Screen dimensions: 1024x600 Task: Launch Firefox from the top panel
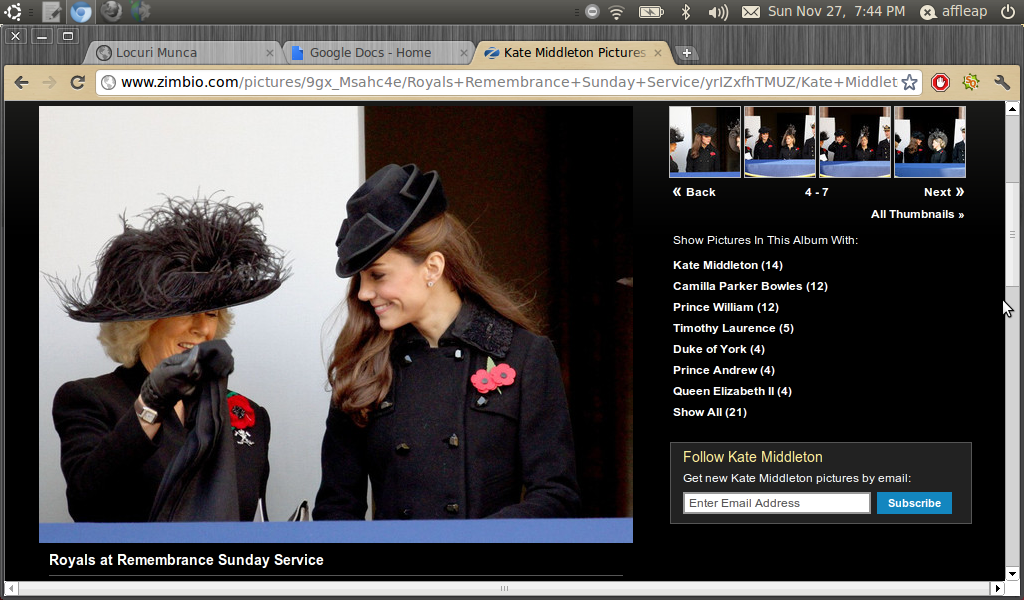(111, 11)
